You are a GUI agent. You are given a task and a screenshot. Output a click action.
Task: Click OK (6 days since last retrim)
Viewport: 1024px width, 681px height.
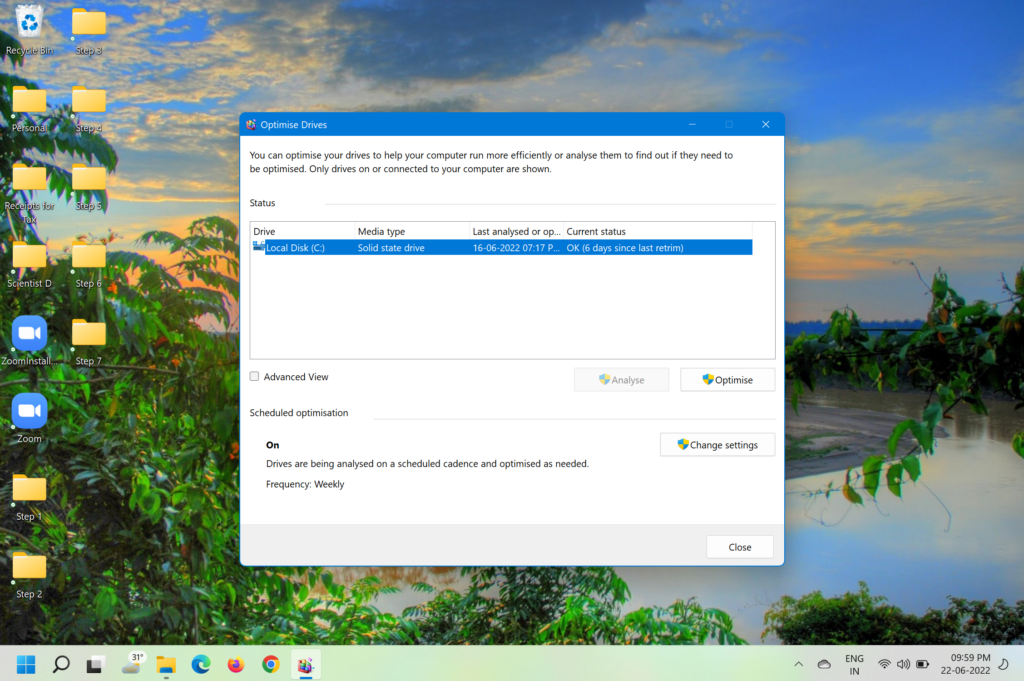pyautogui.click(x=625, y=247)
